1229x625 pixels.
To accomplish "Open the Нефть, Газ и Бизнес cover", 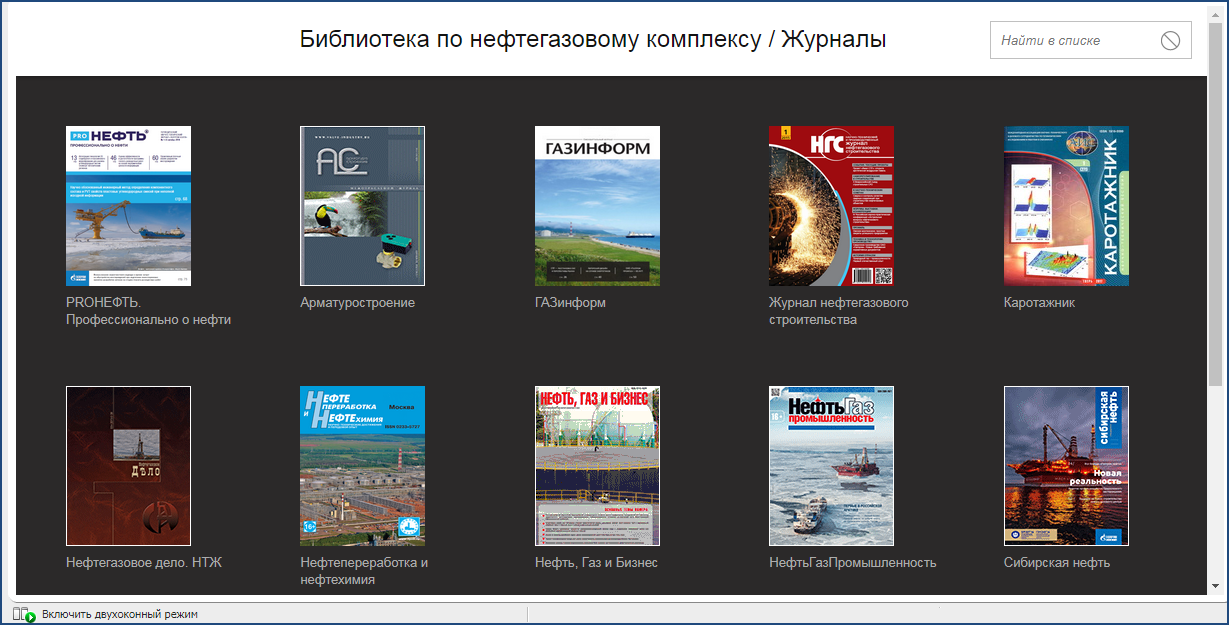I will pos(597,466).
